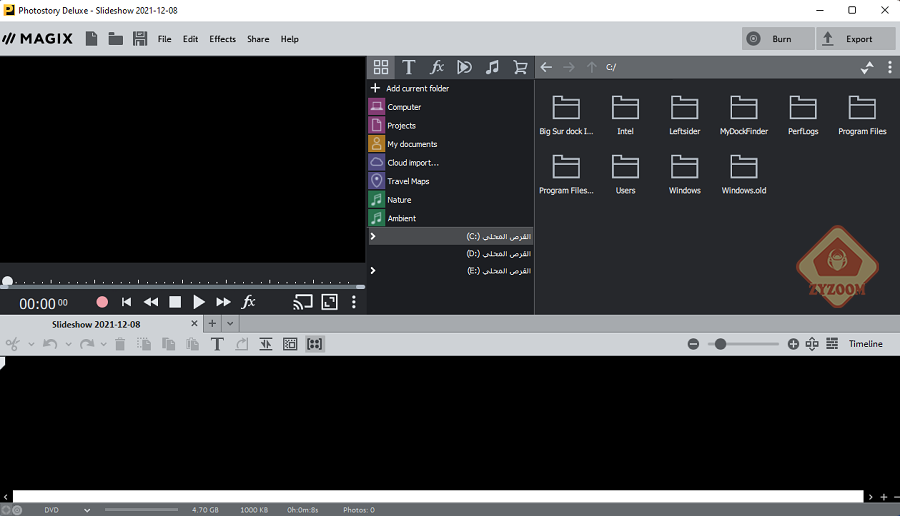
Task: Stop preview playback
Action: (x=175, y=302)
